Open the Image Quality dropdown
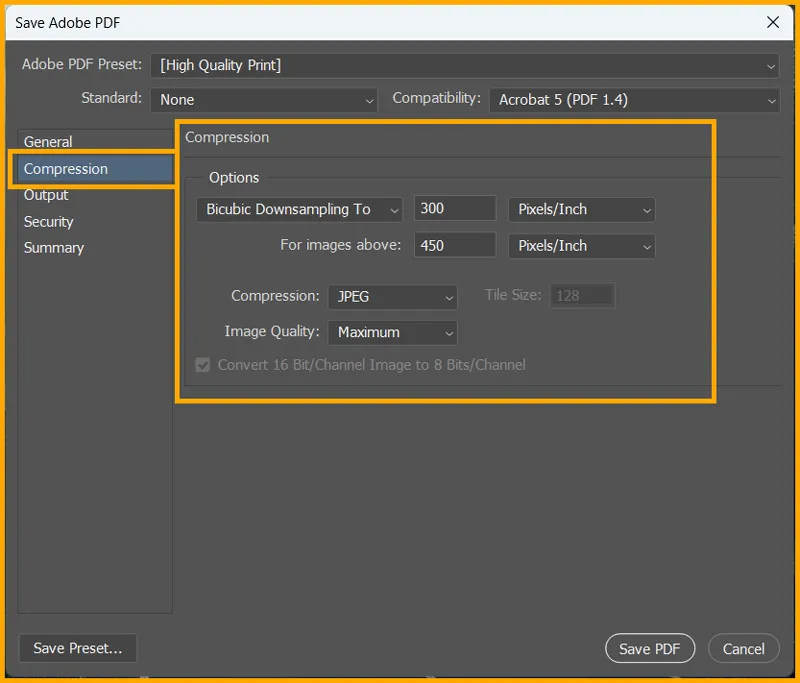 coord(392,332)
